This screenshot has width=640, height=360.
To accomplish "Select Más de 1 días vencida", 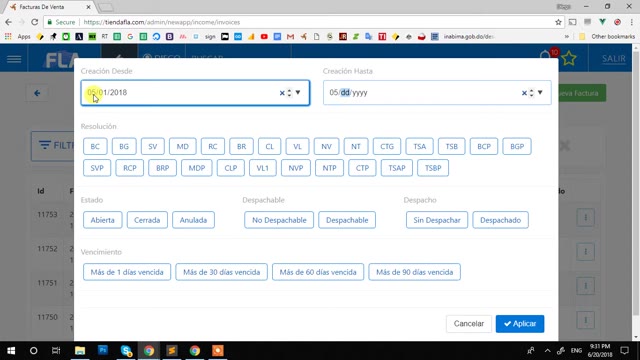I will [x=127, y=272].
